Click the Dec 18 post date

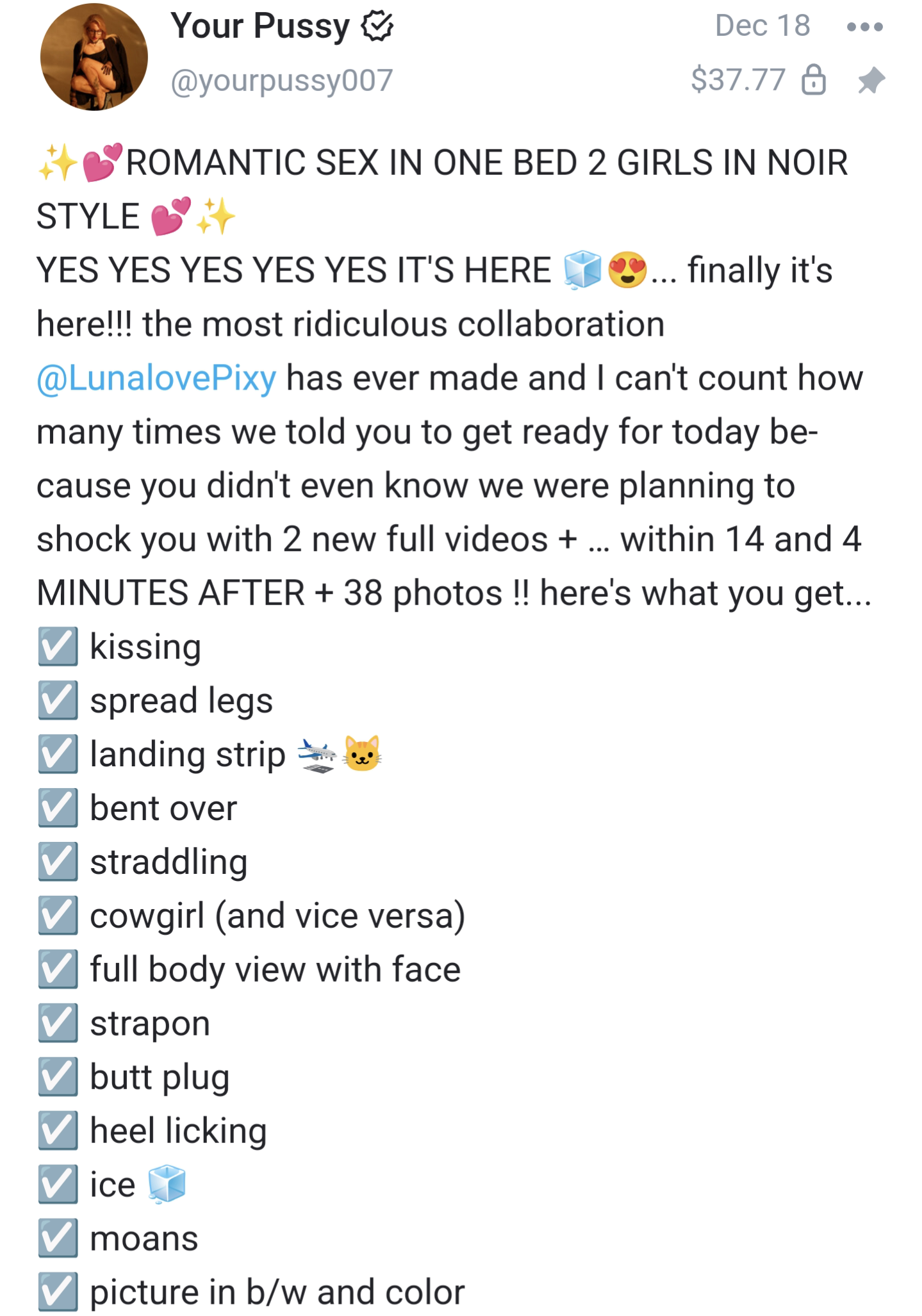tap(762, 26)
